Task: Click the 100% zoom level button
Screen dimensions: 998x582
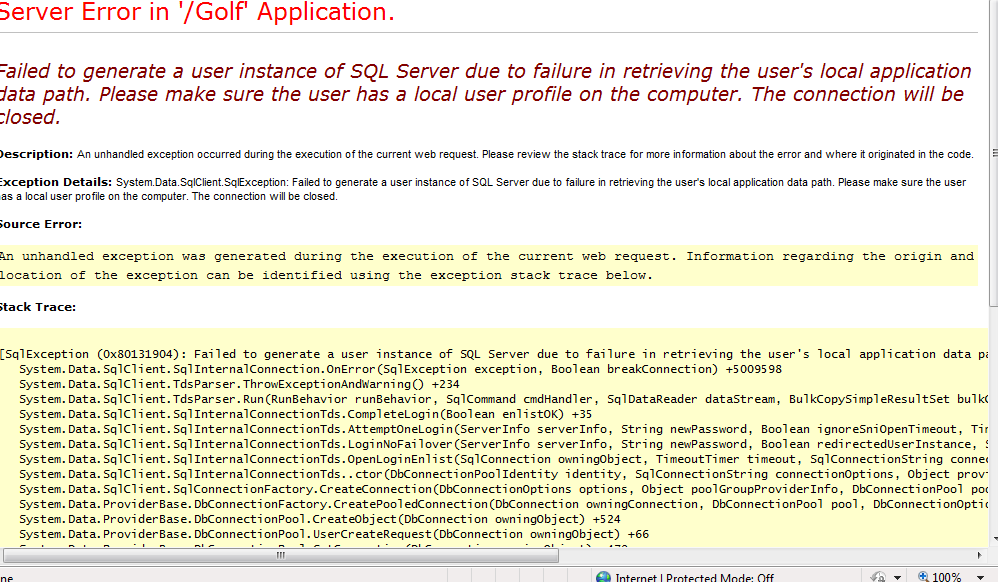Action: (946, 577)
